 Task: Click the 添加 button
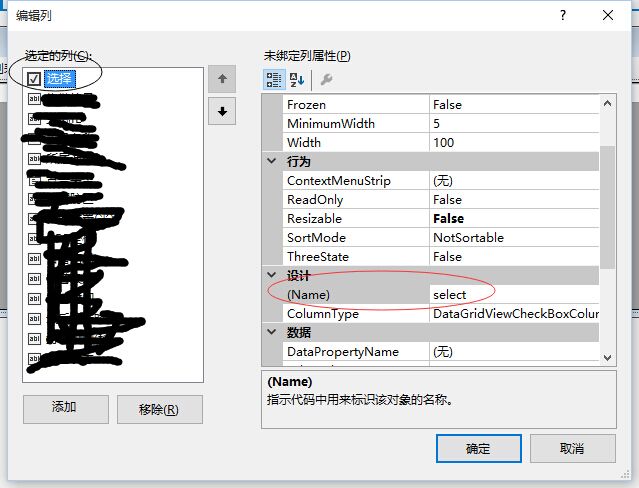(66, 409)
